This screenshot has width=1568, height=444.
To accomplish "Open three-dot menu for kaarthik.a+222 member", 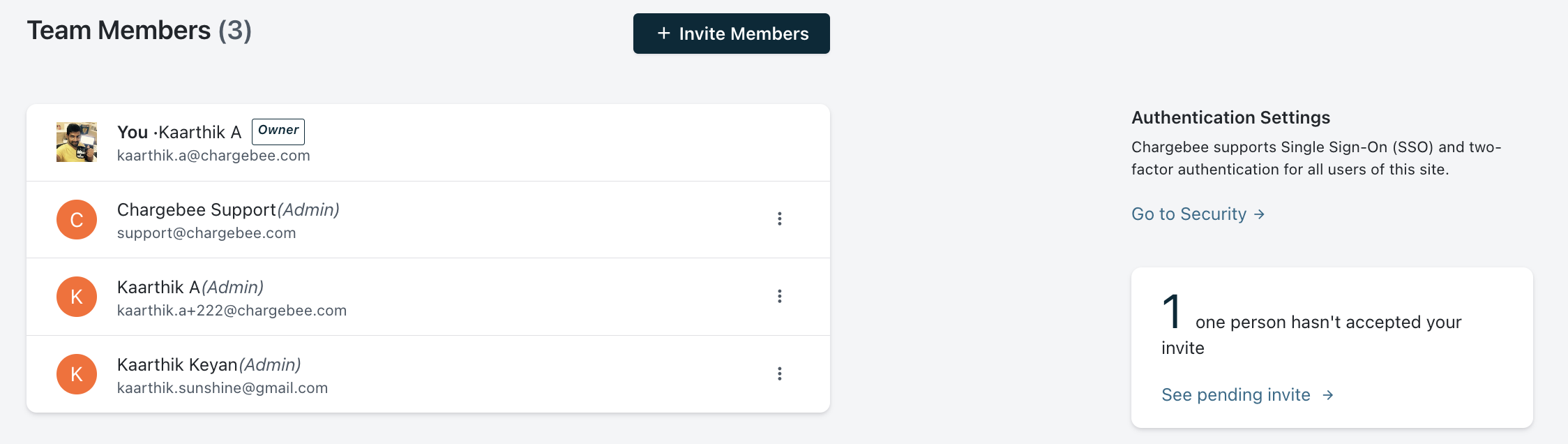I will [779, 297].
